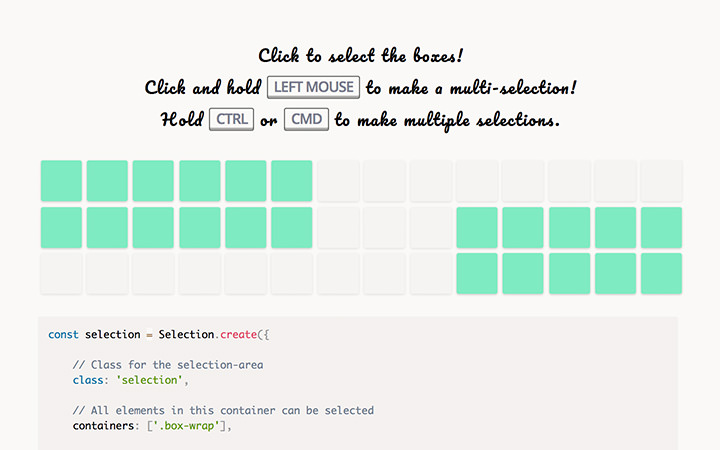Select the first gray box in bottom row

pyautogui.click(x=61, y=273)
